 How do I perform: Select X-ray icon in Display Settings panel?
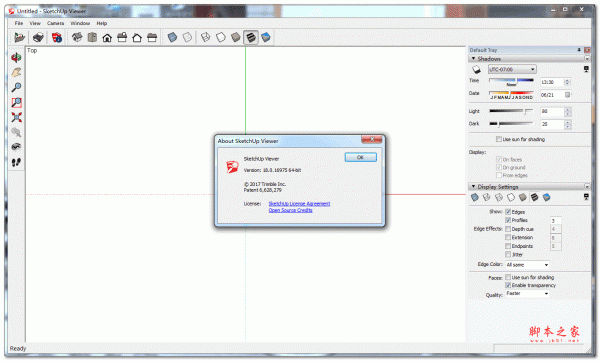(474, 197)
